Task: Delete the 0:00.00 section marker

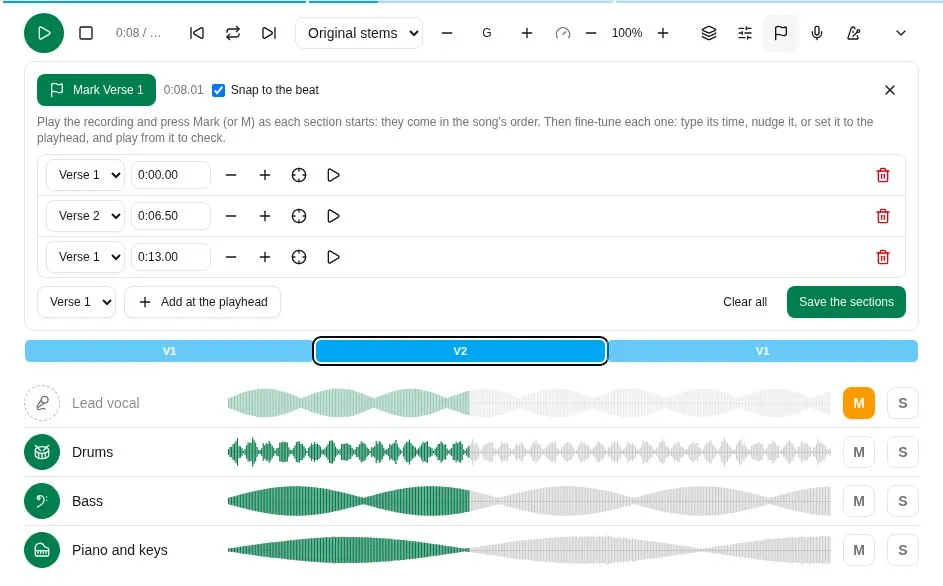Action: coord(883,175)
